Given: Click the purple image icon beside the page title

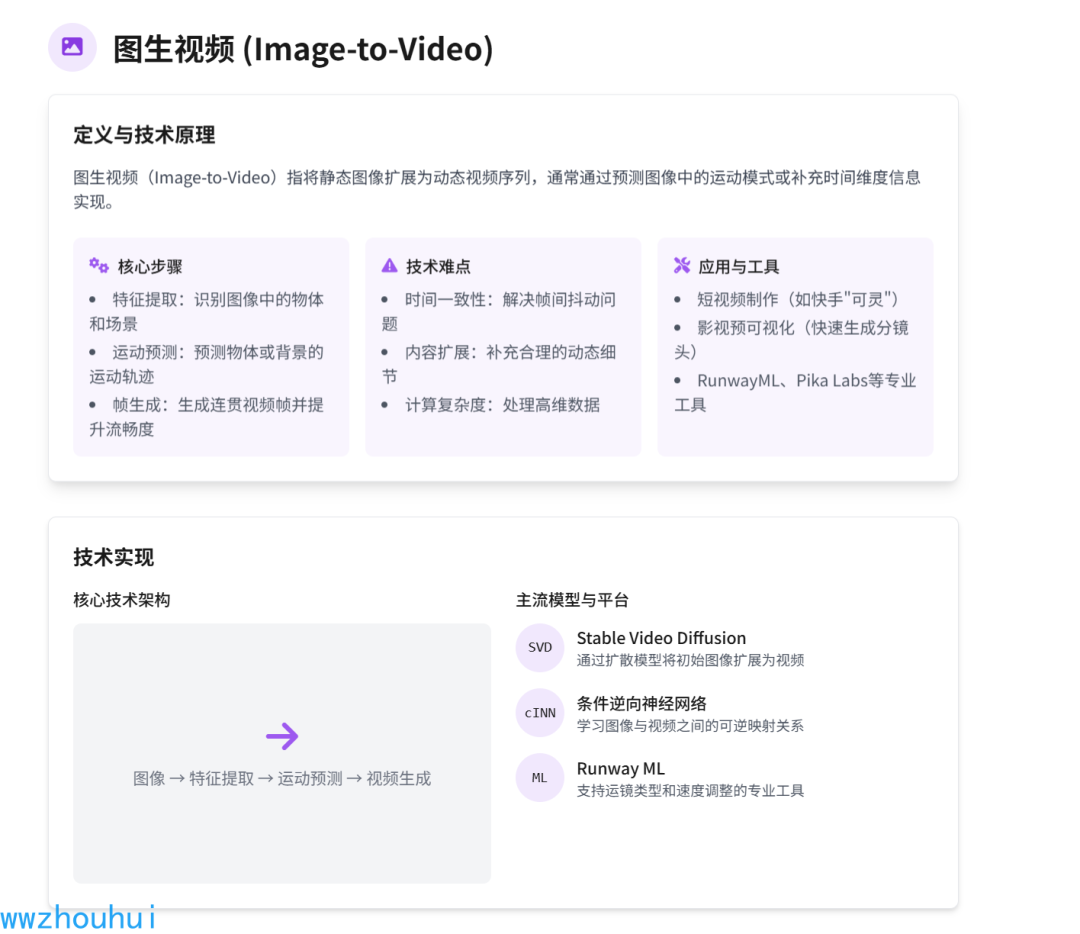Looking at the screenshot, I should point(72,46).
